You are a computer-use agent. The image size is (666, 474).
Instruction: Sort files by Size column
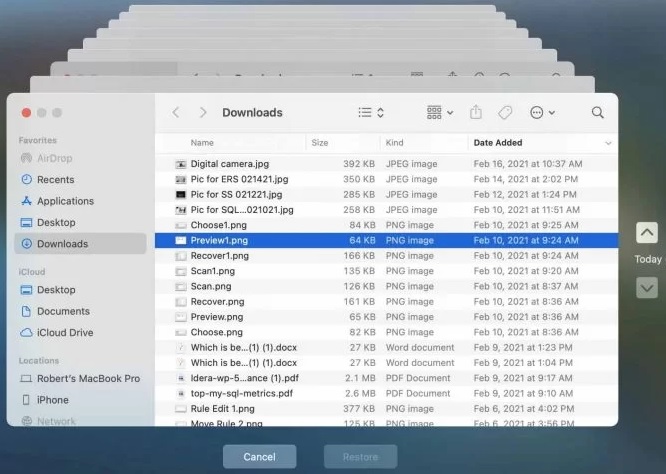click(x=319, y=143)
